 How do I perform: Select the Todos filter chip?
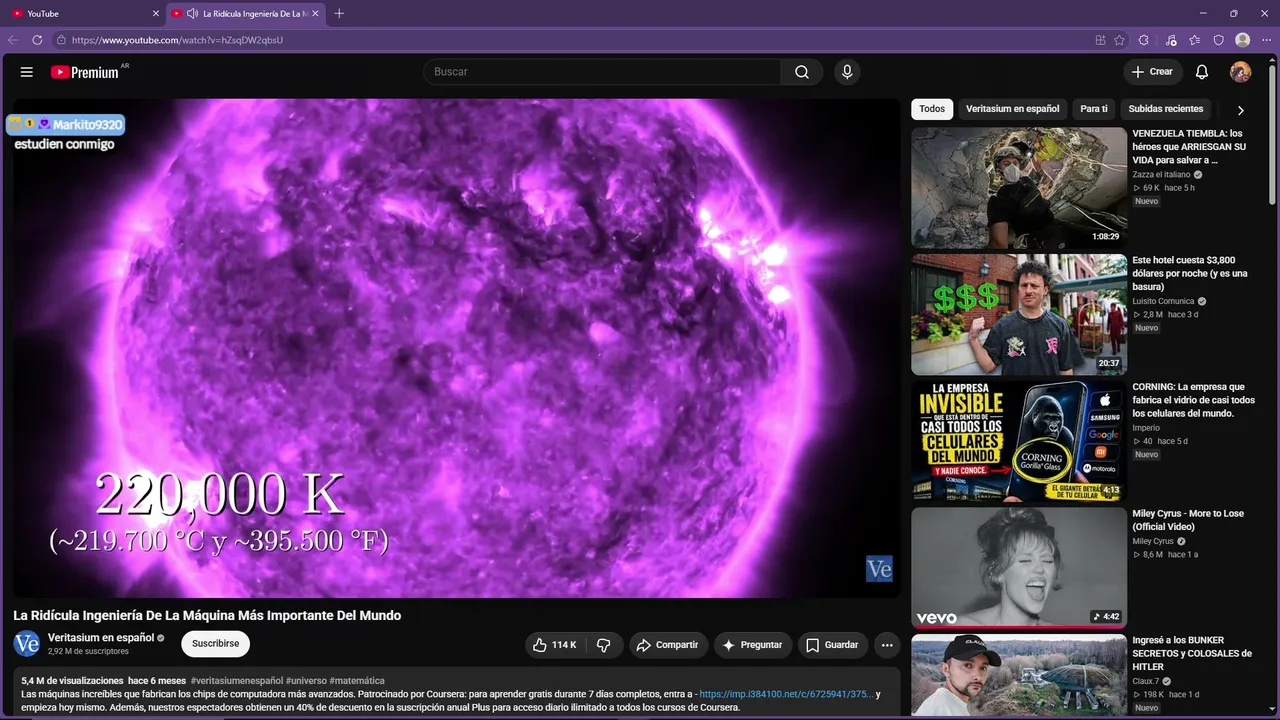click(932, 109)
